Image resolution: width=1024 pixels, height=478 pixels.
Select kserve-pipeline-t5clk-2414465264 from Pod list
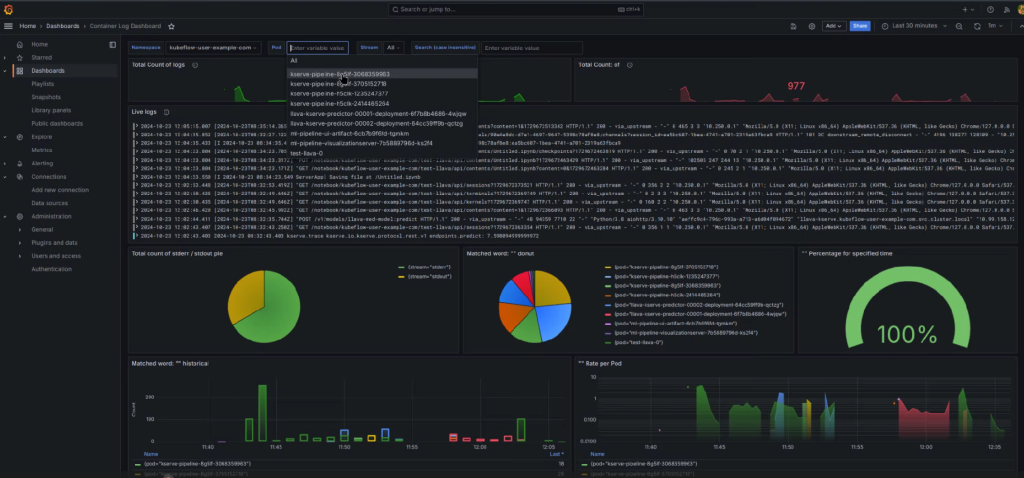[339, 103]
